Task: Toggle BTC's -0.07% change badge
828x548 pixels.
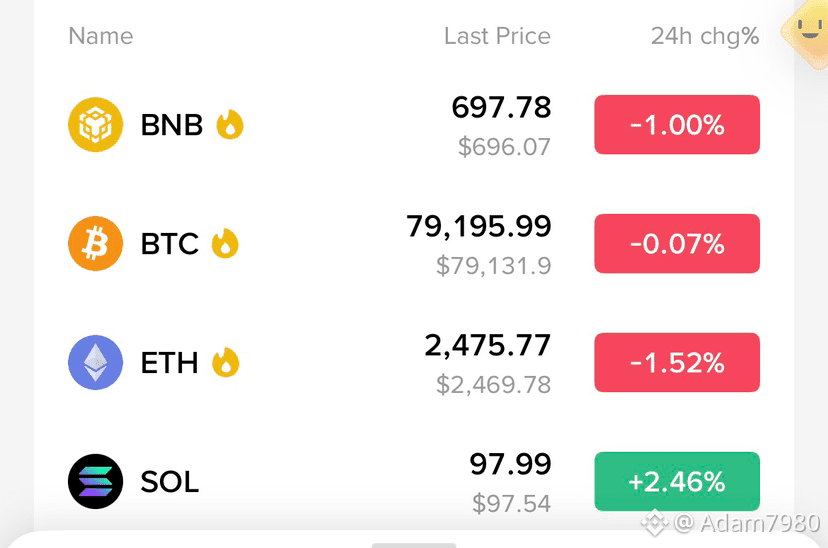Action: pyautogui.click(x=677, y=243)
